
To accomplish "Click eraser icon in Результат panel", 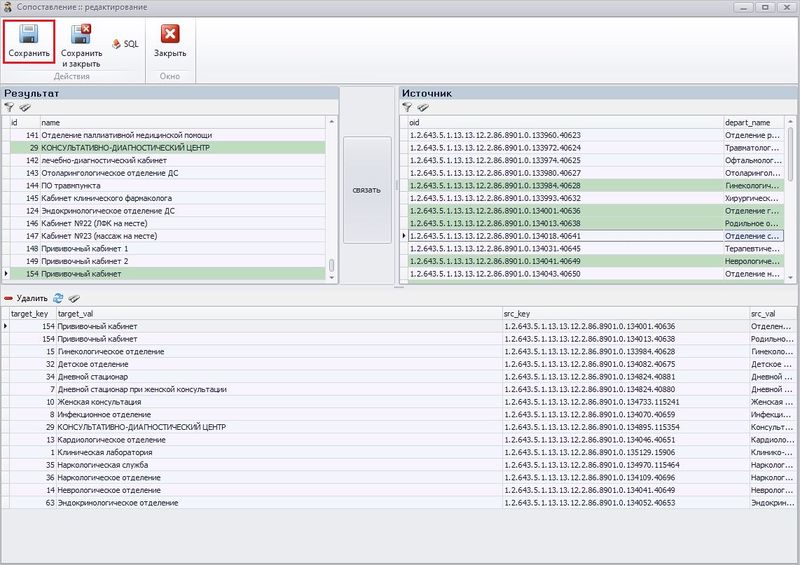I will [x=25, y=106].
